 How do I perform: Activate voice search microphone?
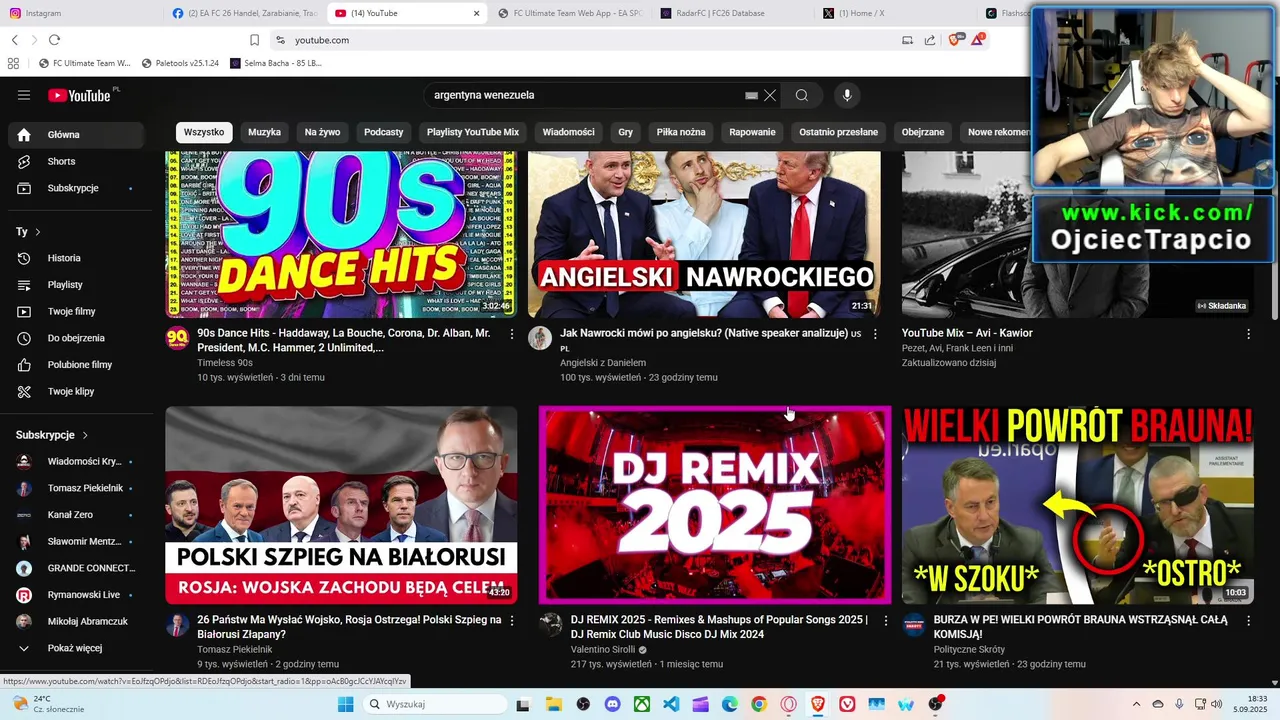pos(847,95)
